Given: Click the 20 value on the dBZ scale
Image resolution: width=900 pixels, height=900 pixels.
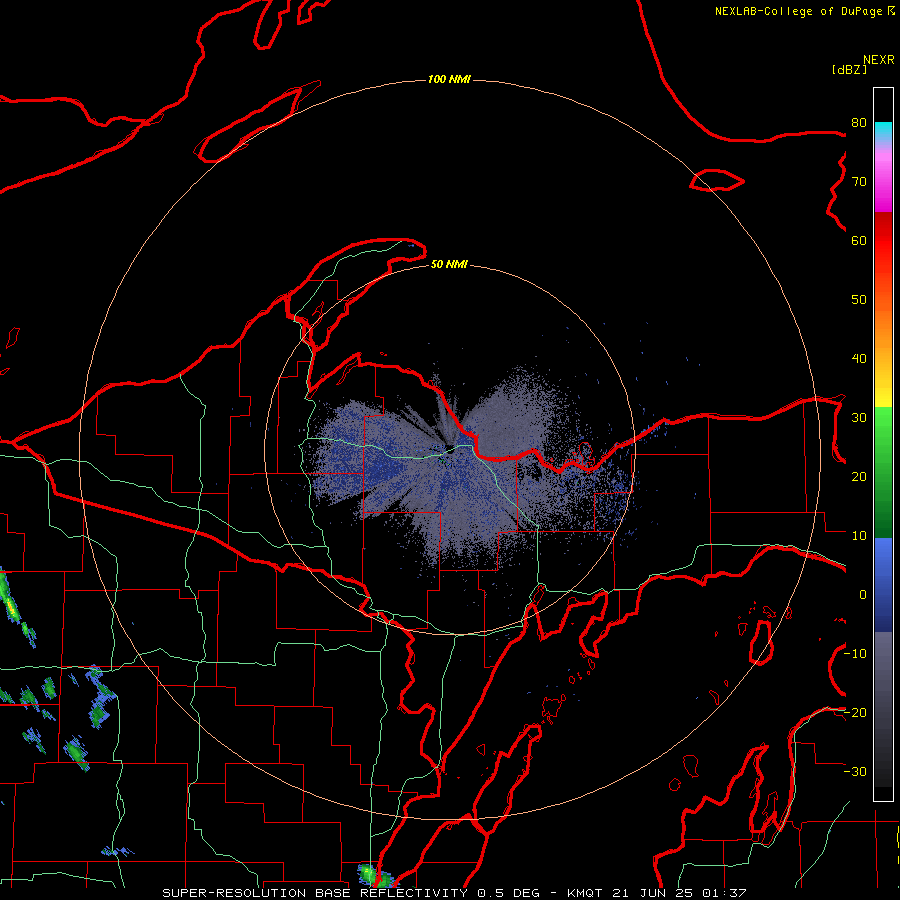Looking at the screenshot, I should coord(859,477).
